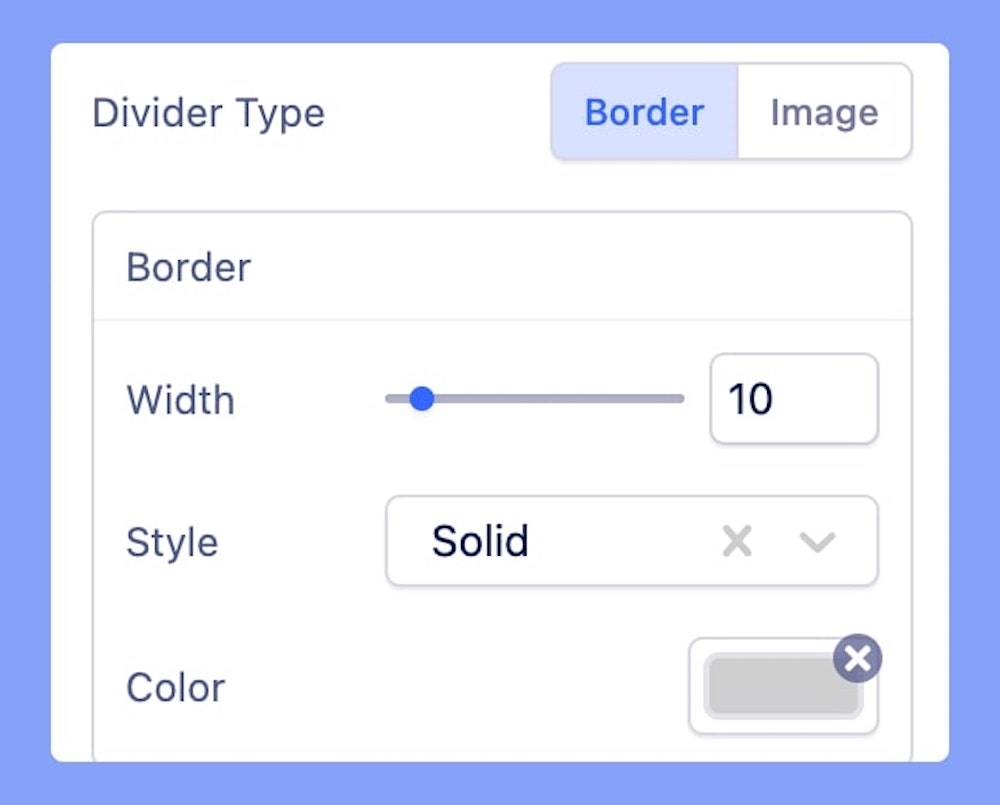This screenshot has width=1000, height=805.
Task: Switch divider type to Image
Action: tap(824, 112)
